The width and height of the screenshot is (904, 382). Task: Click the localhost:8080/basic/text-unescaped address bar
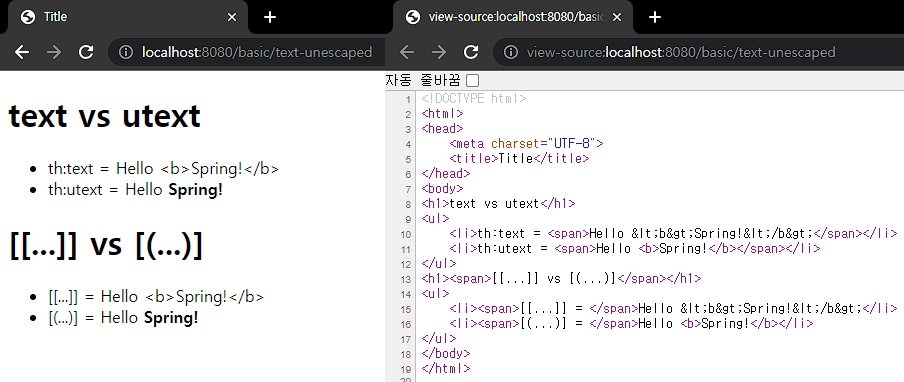[257, 52]
